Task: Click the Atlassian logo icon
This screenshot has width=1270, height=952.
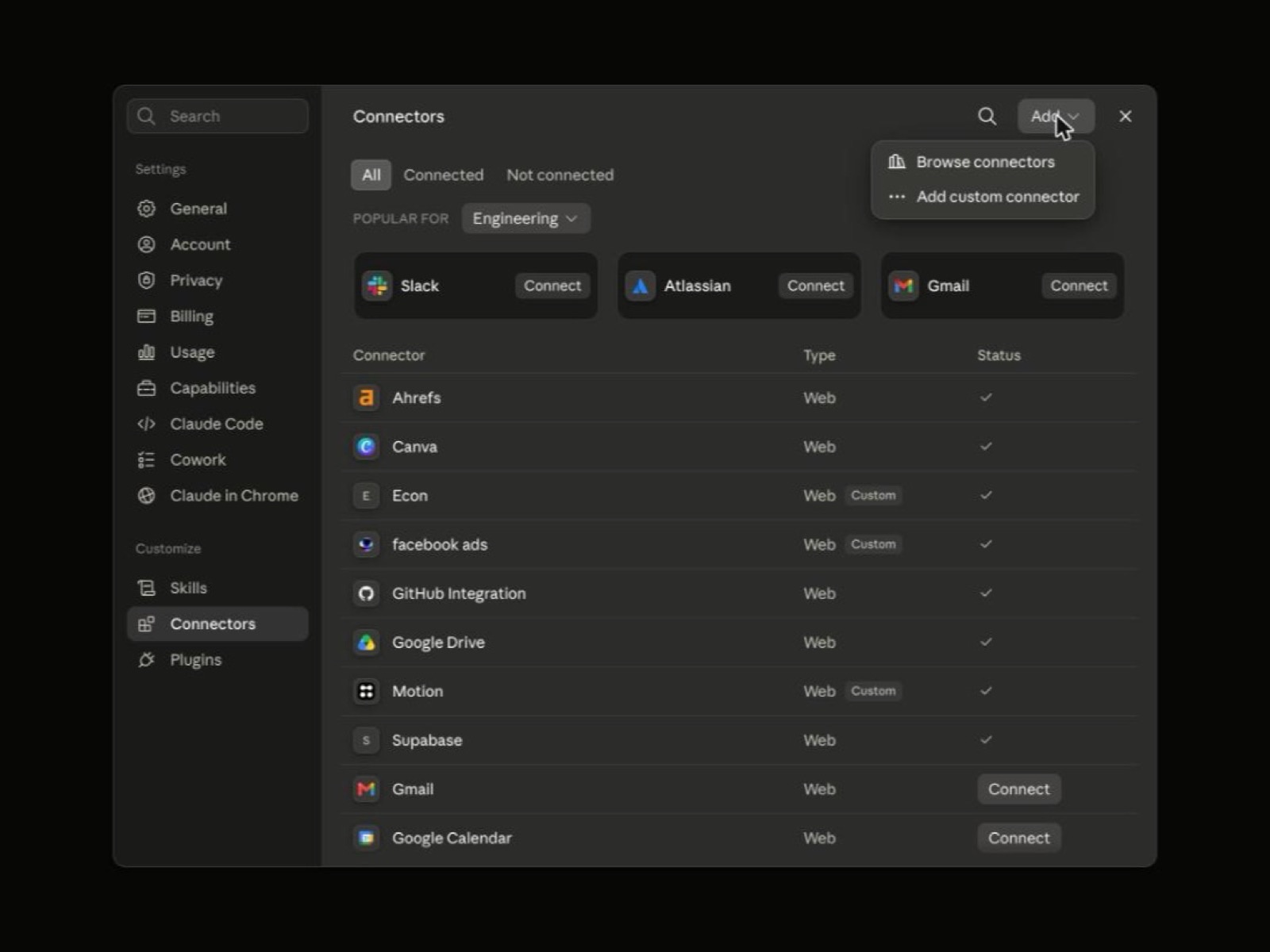Action: pos(640,286)
